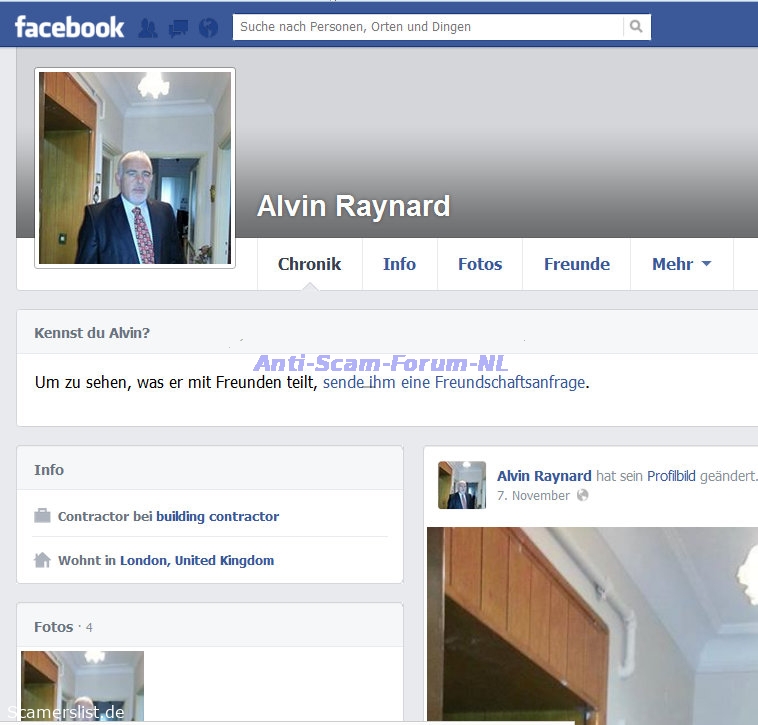Click the send friend request link
The width and height of the screenshot is (758, 725).
coord(454,382)
